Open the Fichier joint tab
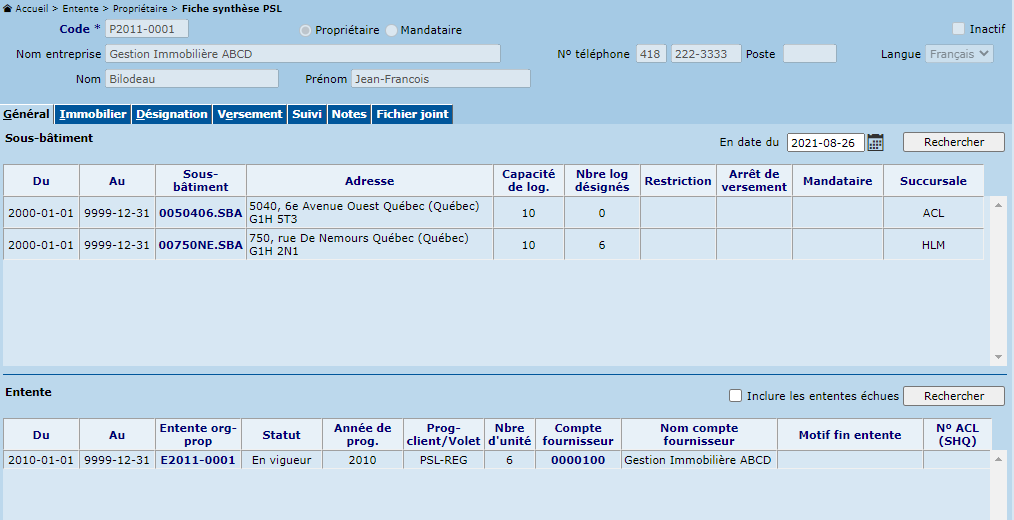The height and width of the screenshot is (520, 1014). (412, 114)
